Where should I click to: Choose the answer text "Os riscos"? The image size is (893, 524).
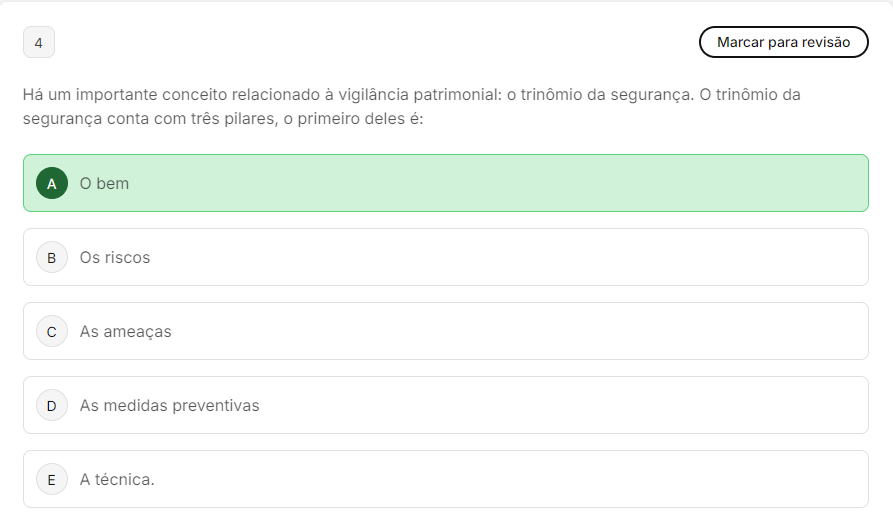[115, 258]
